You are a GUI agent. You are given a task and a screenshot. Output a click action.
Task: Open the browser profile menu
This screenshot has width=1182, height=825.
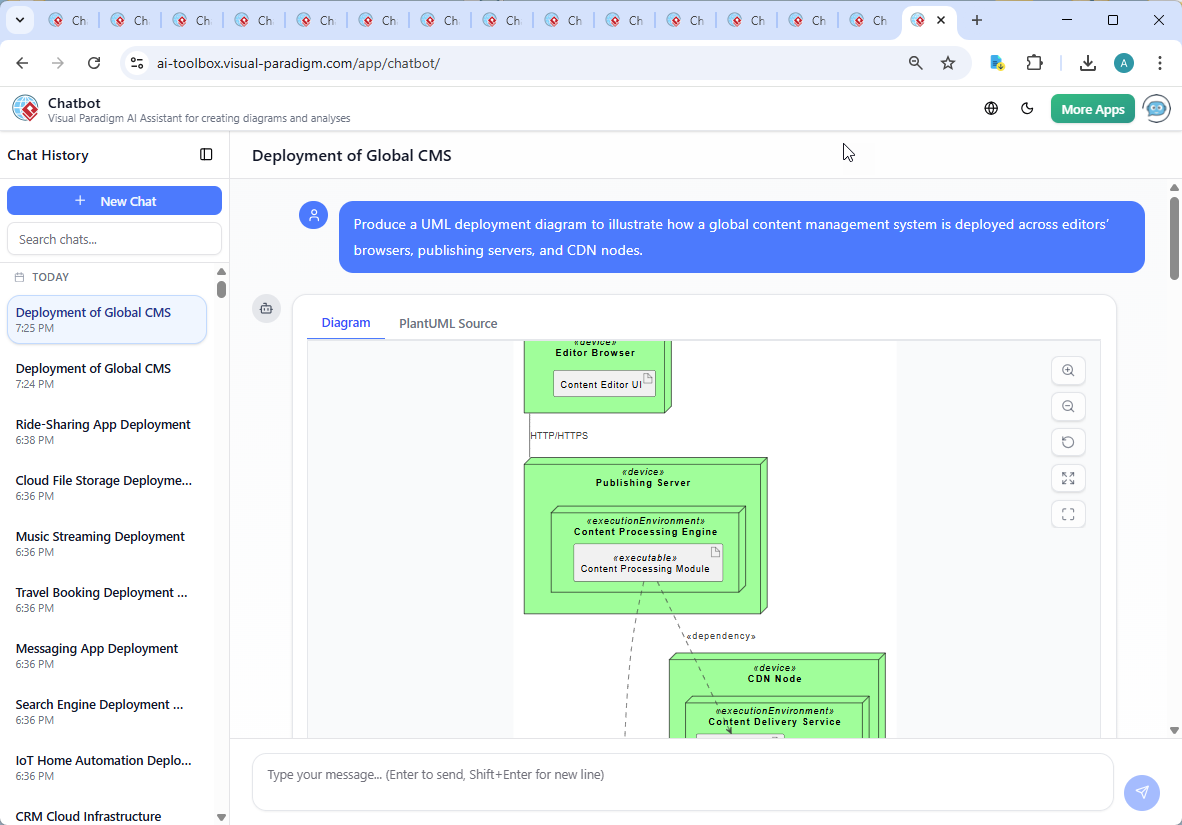click(x=1124, y=62)
